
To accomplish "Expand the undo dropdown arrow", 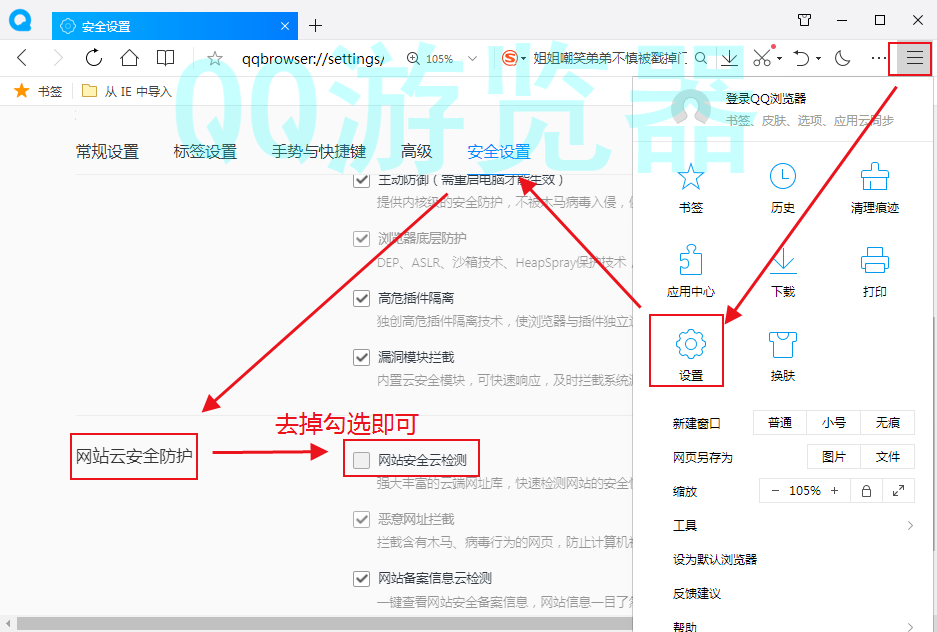I will point(818,59).
